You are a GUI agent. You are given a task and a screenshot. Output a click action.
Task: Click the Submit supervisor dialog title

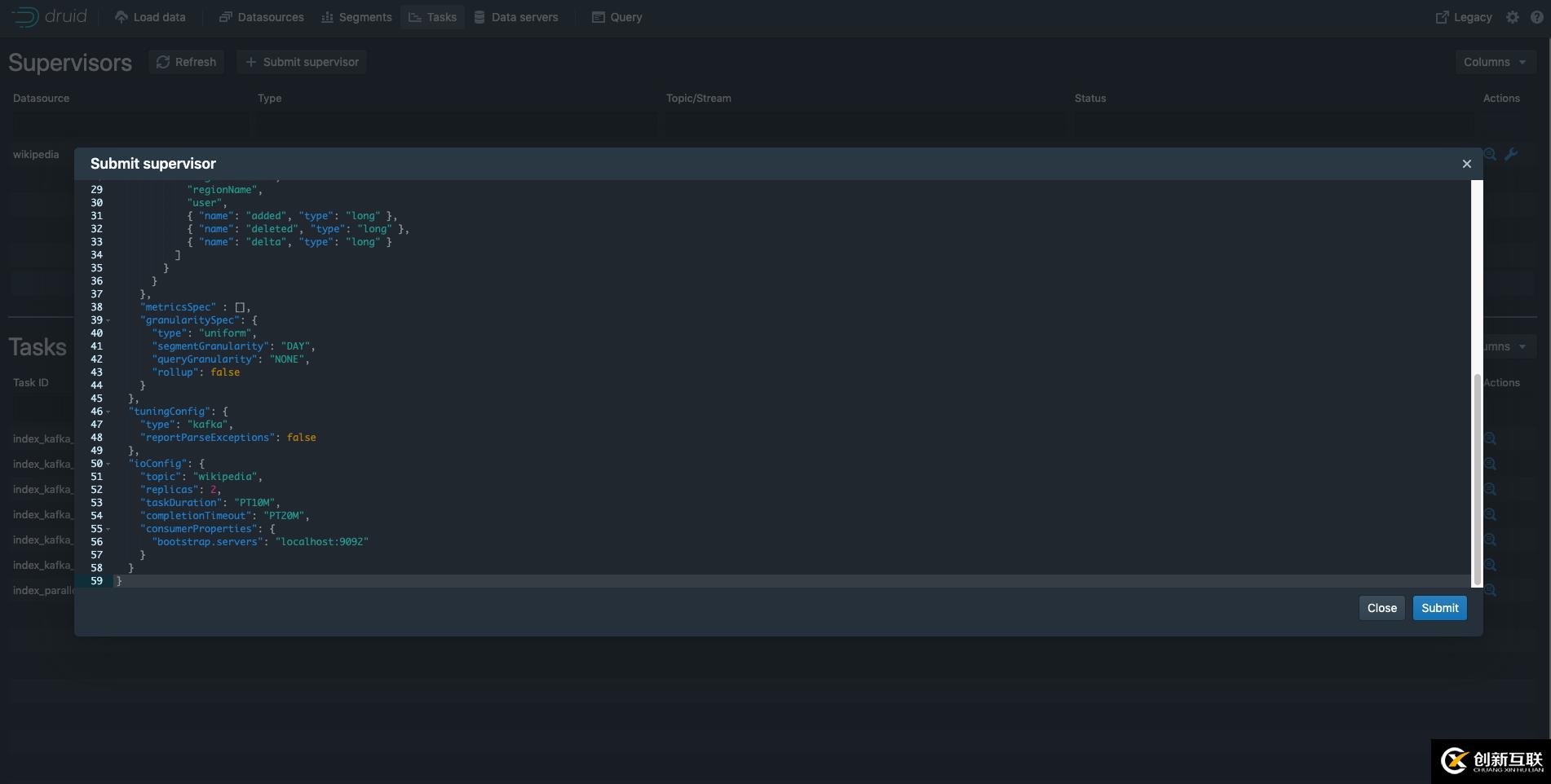pos(153,164)
